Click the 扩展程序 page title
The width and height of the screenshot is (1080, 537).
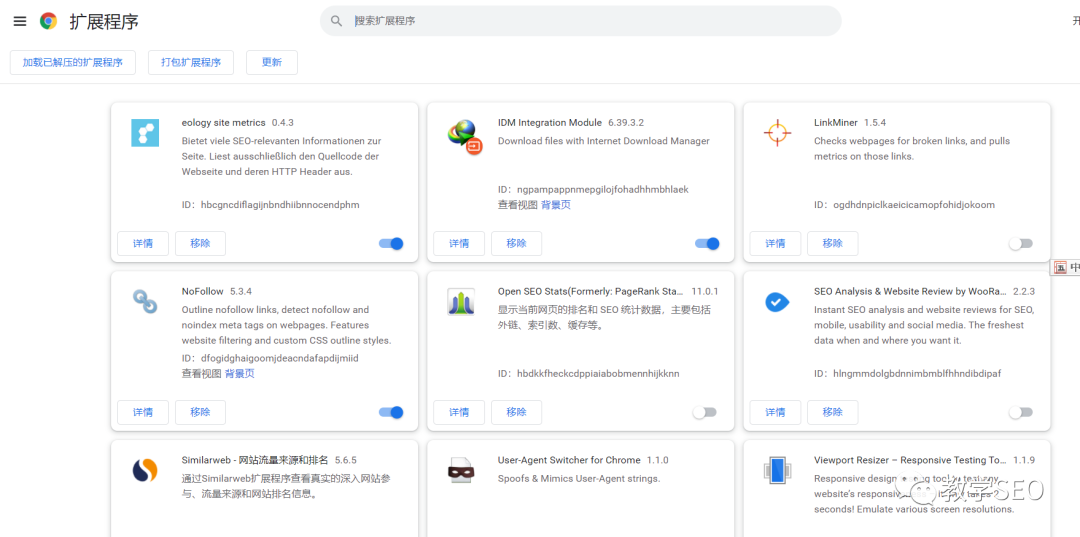point(104,21)
